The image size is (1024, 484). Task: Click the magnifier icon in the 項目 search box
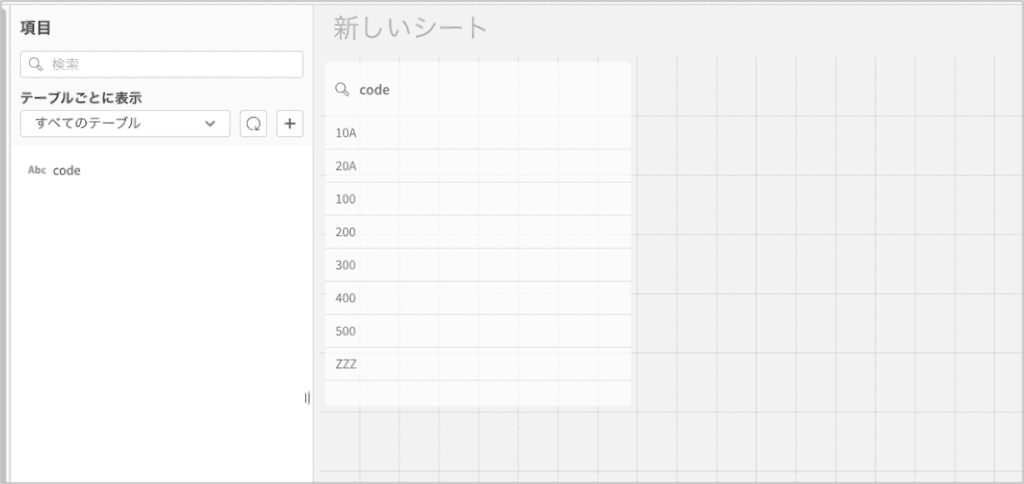point(36,64)
